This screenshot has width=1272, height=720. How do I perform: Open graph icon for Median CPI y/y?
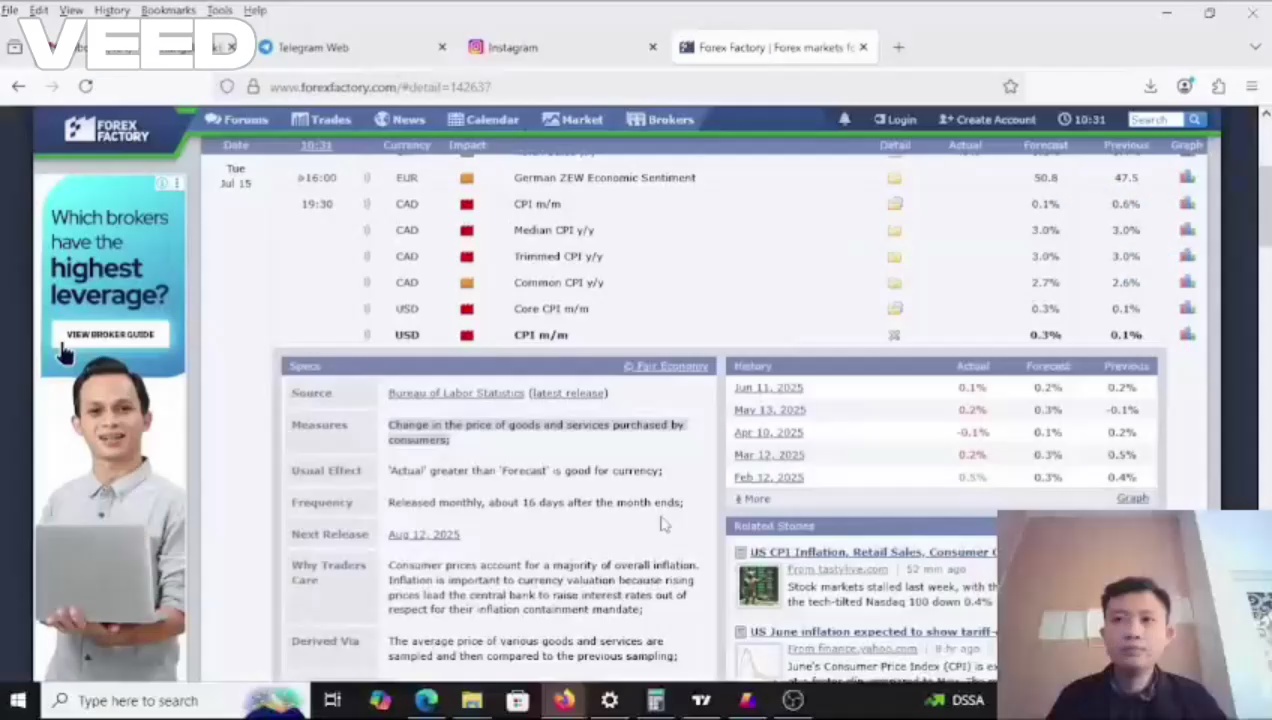[x=1186, y=229]
